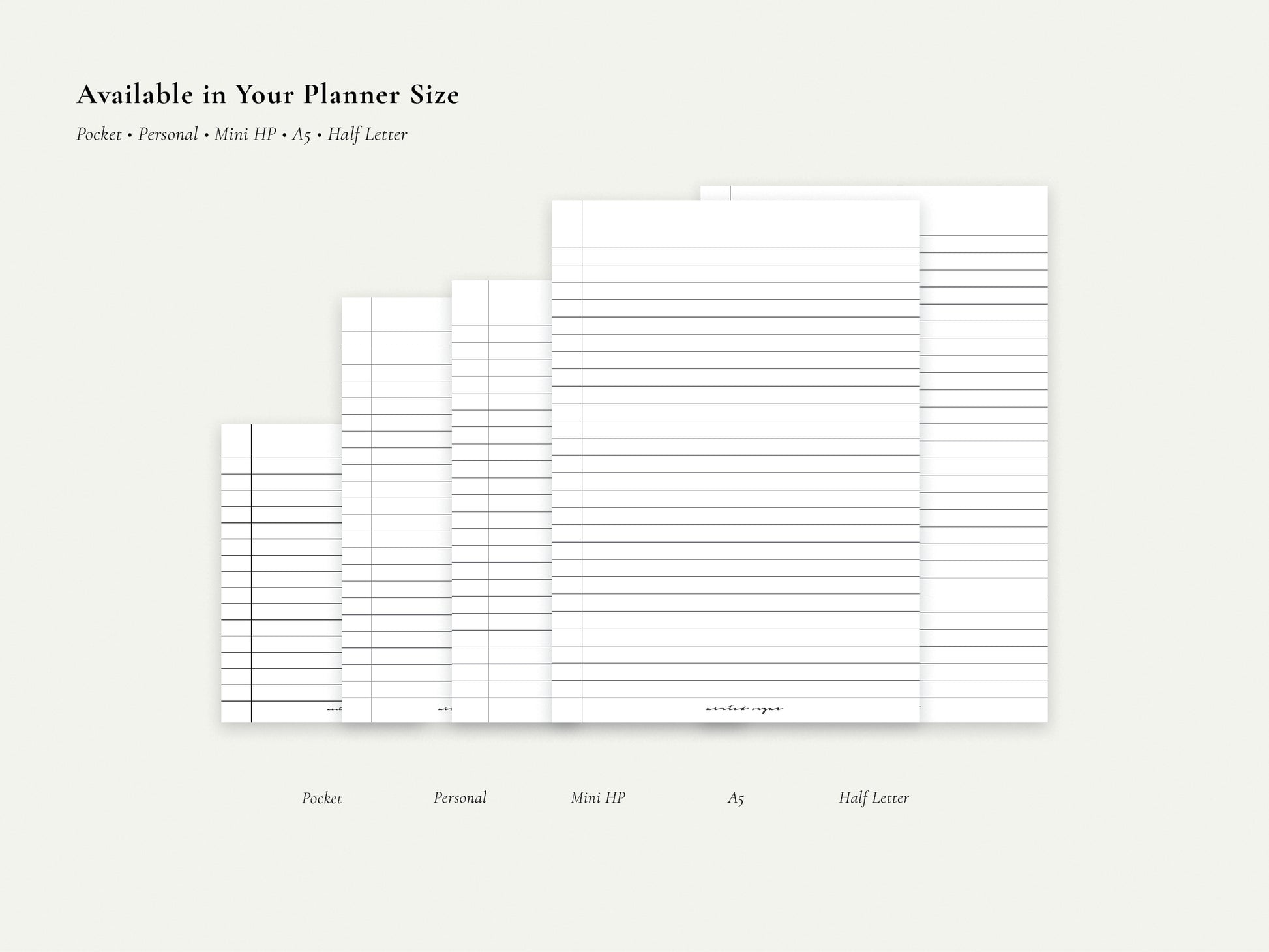Click the A5 label below the pages
The width and height of the screenshot is (1269, 952).
[736, 798]
